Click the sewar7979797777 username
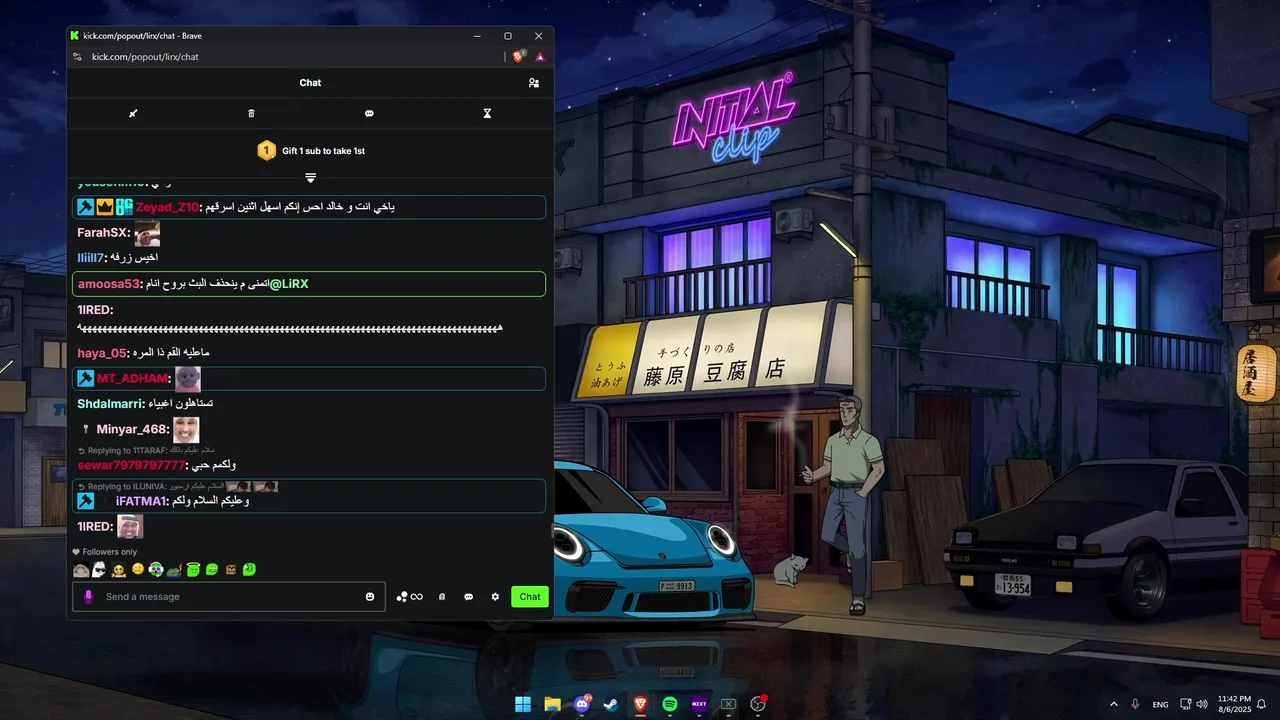The image size is (1280, 720). [131, 465]
